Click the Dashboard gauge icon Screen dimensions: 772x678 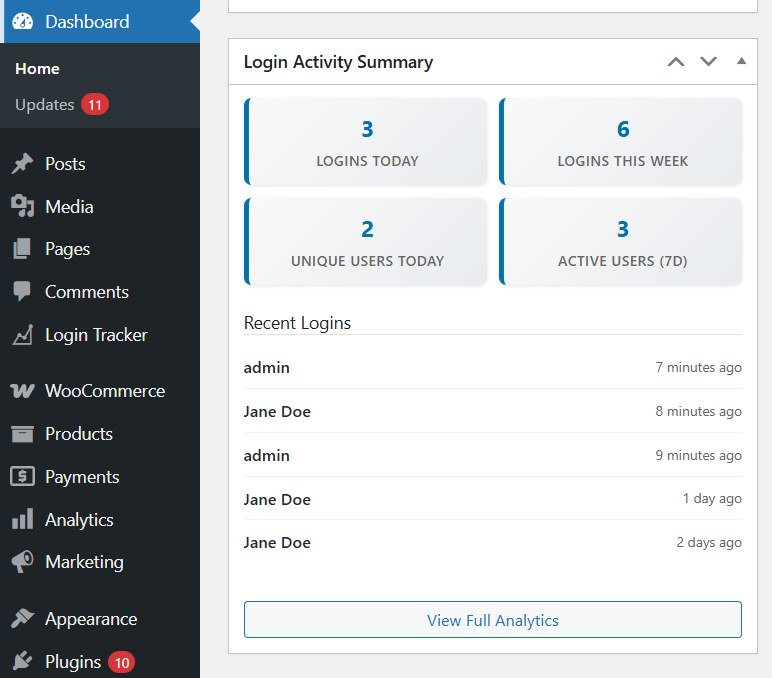coord(22,21)
